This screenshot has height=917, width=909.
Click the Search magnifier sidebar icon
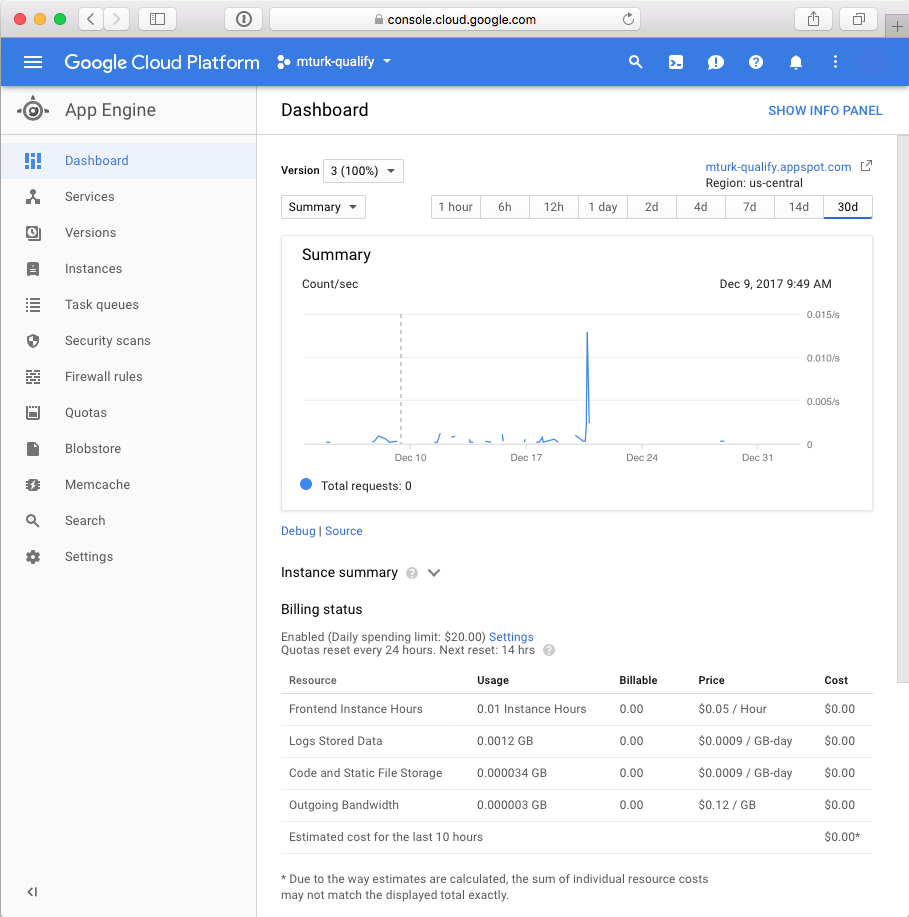[x=33, y=521]
